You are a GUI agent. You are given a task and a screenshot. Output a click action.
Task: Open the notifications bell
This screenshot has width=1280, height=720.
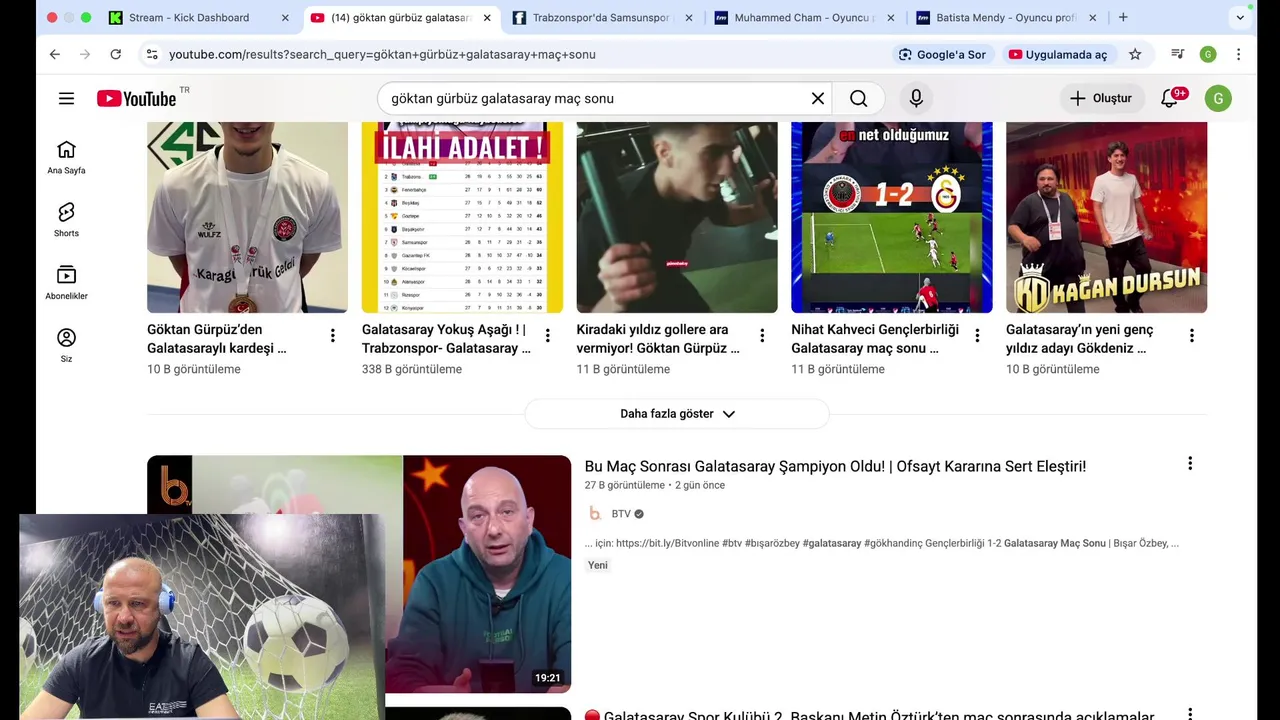1169,98
